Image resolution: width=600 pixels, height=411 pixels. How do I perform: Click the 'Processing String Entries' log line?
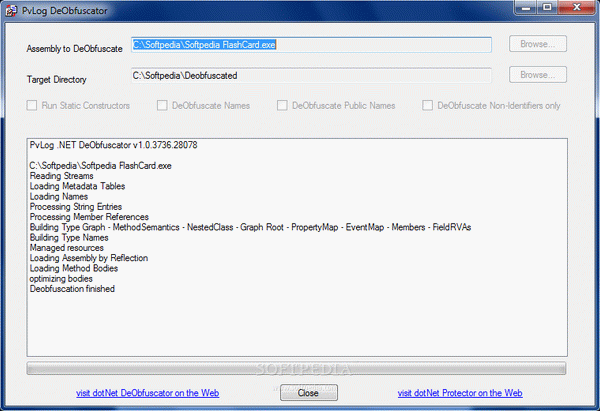click(x=76, y=207)
